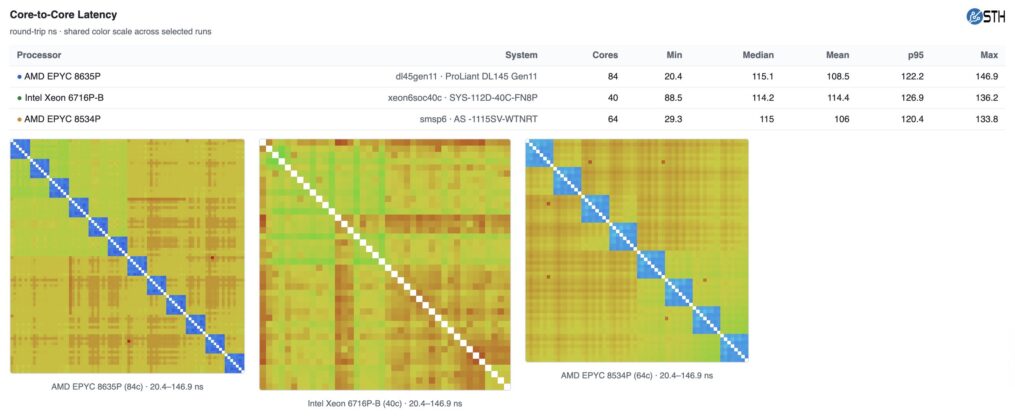Open the AMD EPYC 8534P heatmap
1015x420 pixels.
(x=637, y=250)
